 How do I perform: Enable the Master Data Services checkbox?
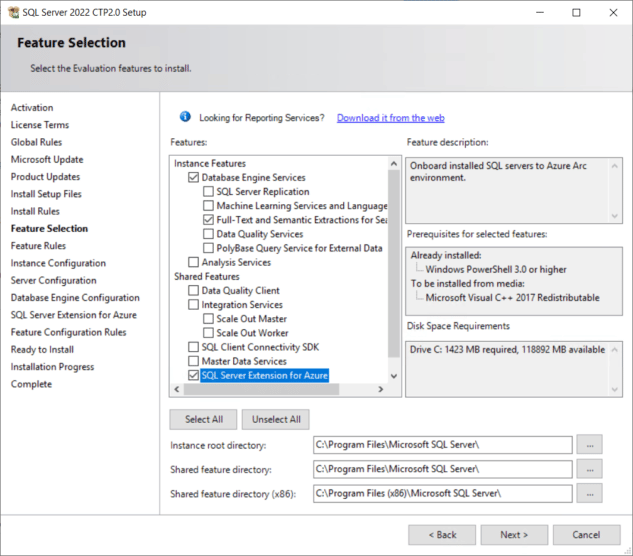(193, 361)
